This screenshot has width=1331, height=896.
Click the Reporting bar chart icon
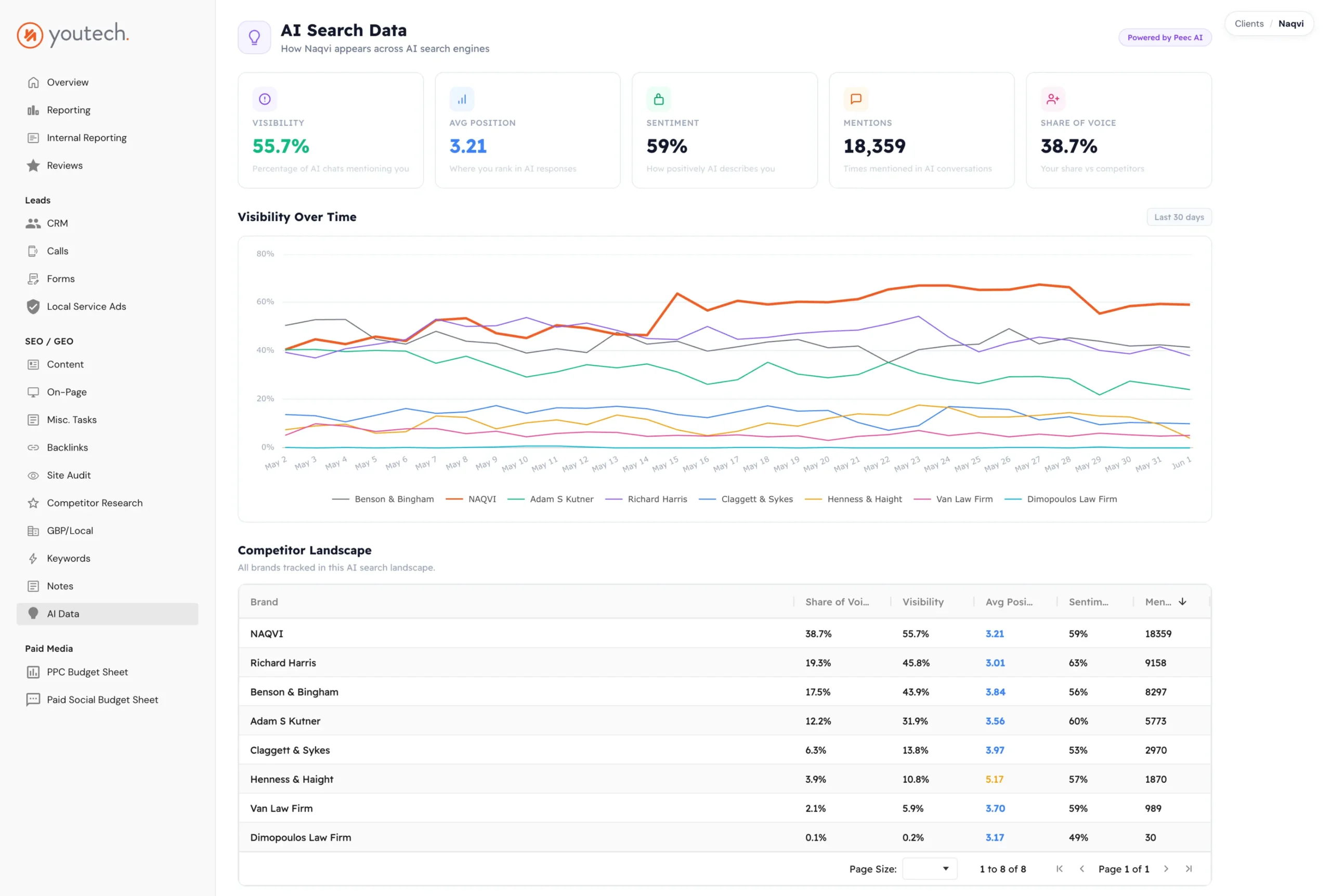pos(33,110)
